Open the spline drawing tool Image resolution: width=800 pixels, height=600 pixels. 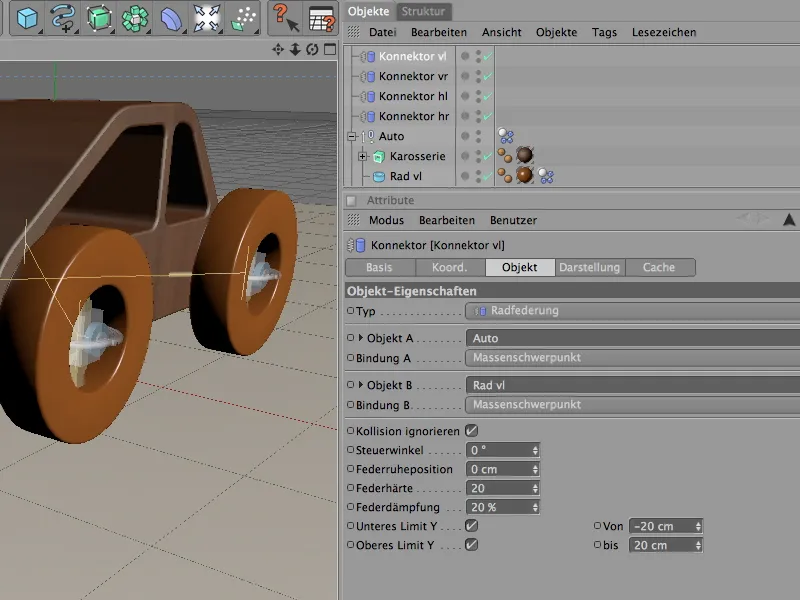[x=62, y=18]
